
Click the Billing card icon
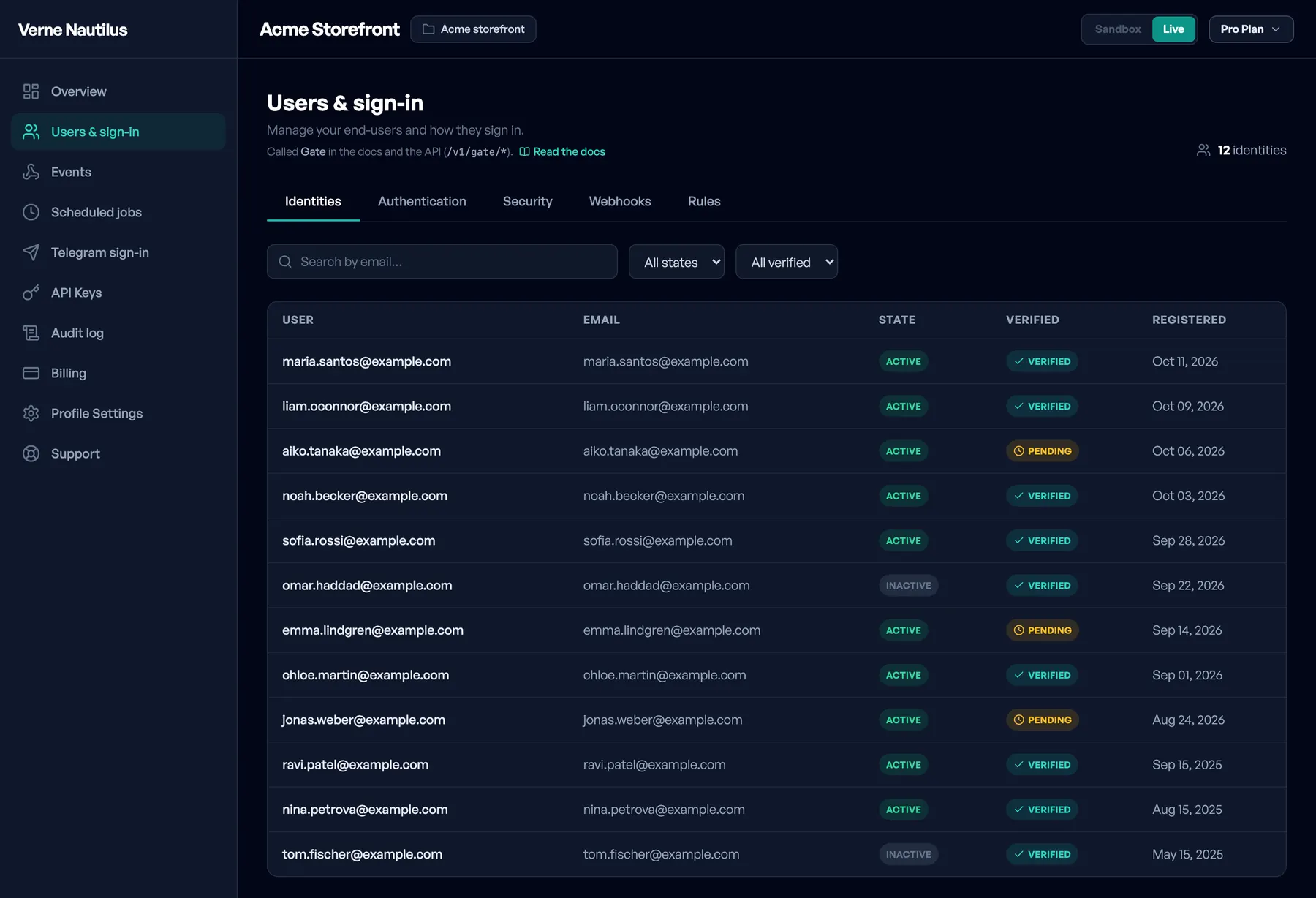[31, 373]
